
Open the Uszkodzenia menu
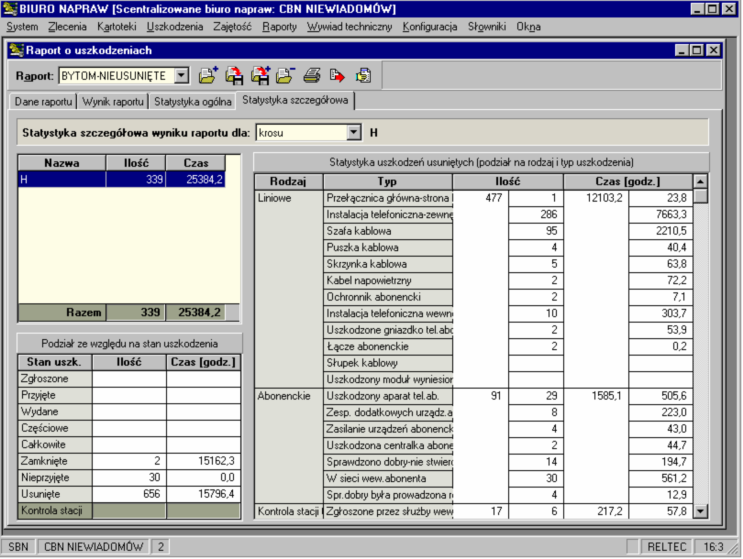tap(175, 27)
